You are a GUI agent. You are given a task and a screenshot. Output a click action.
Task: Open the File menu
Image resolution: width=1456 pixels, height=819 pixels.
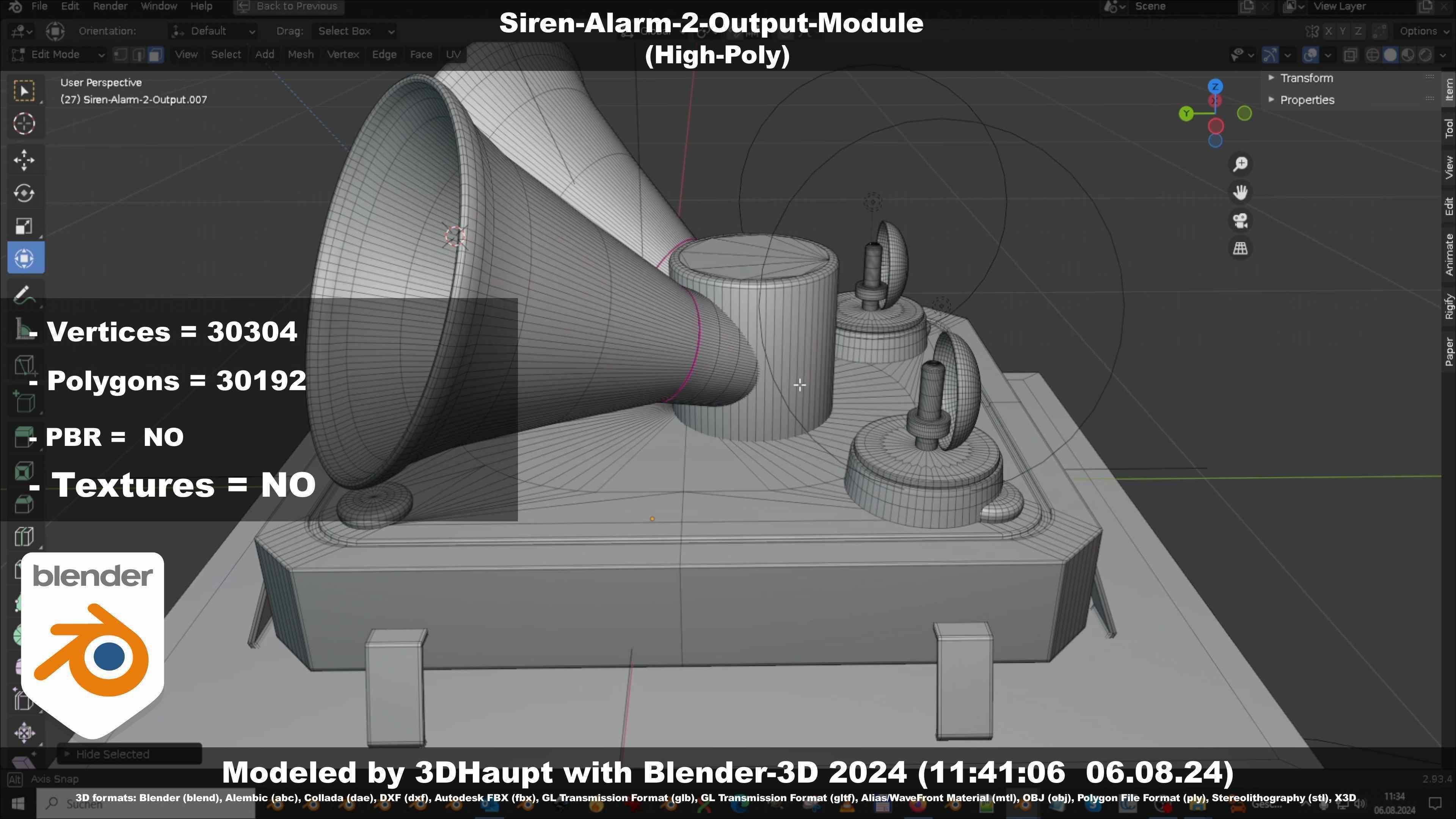coord(39,6)
